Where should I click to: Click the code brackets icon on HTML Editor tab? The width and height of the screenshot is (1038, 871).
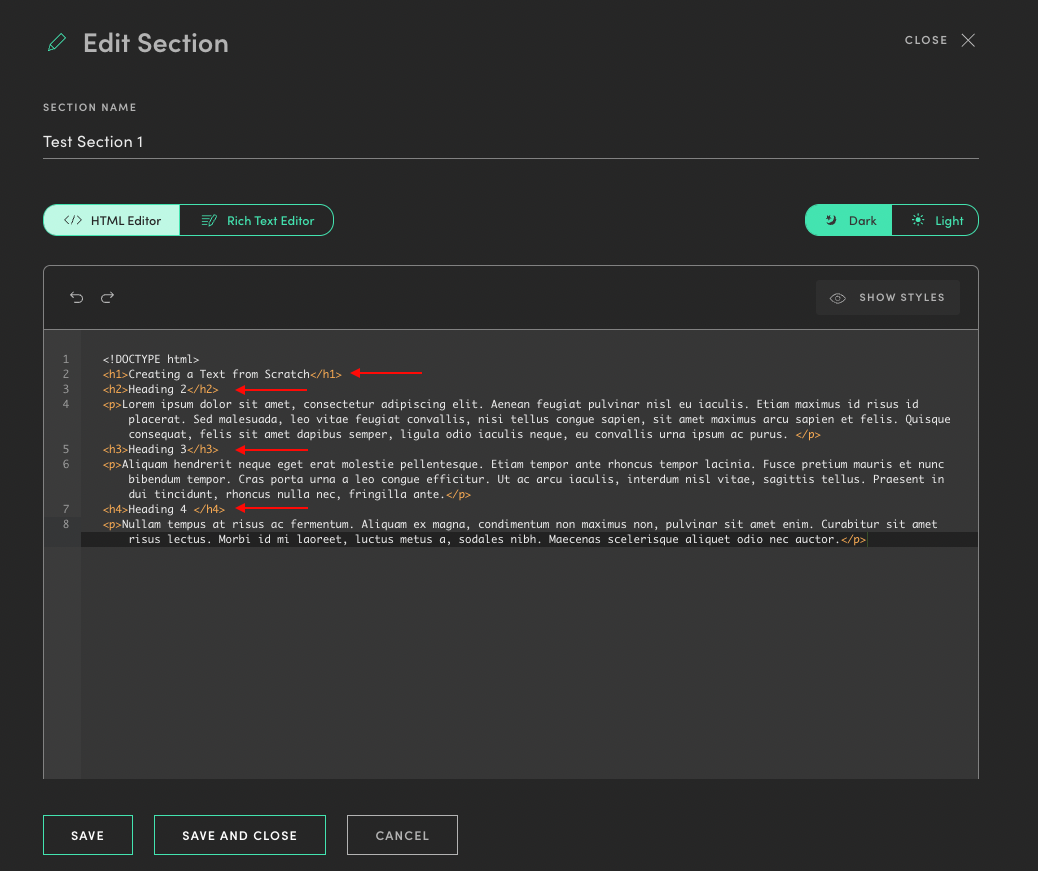tap(71, 220)
